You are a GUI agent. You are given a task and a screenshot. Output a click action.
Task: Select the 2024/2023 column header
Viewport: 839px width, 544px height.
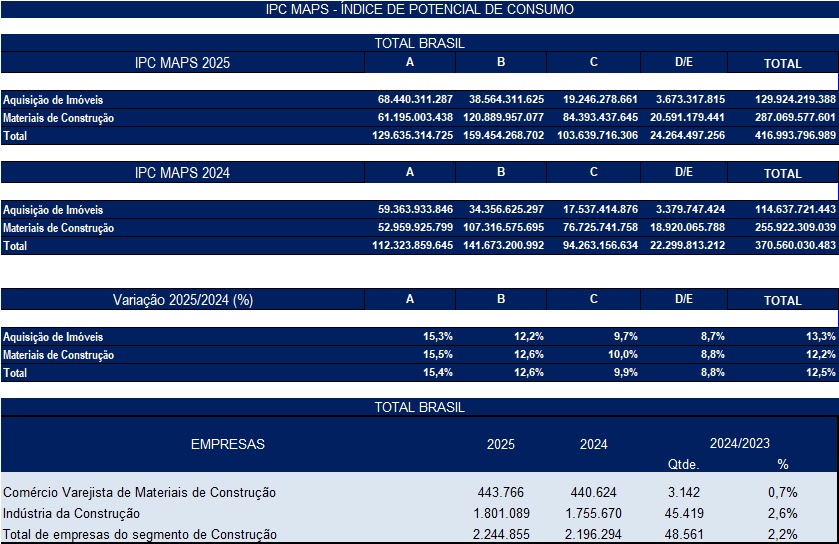[x=739, y=443]
